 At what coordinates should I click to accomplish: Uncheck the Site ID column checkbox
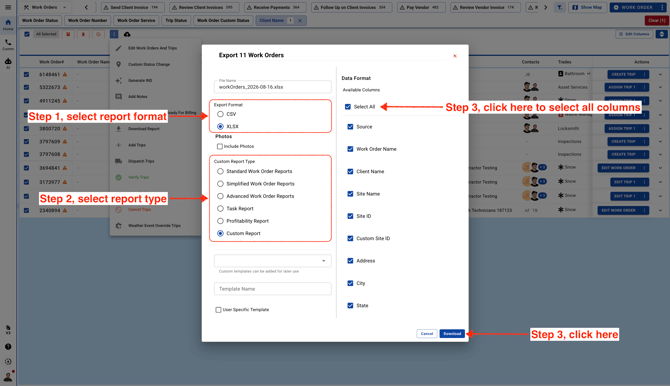coord(350,216)
